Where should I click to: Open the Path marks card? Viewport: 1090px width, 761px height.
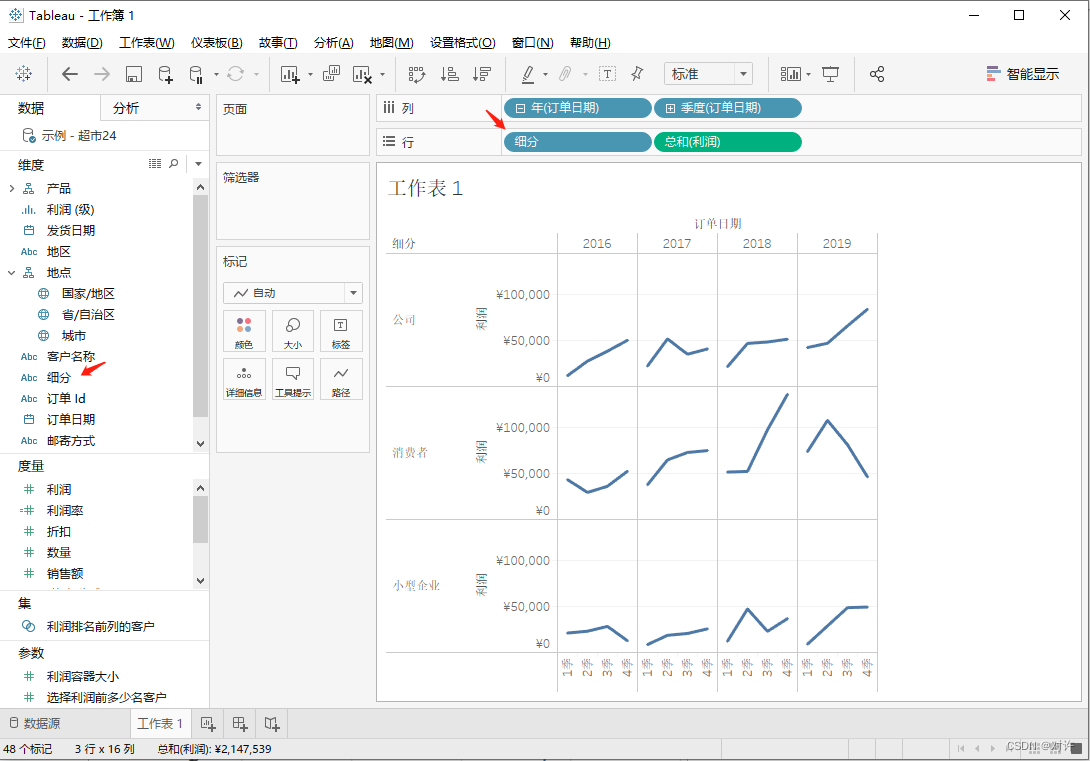[x=341, y=379]
